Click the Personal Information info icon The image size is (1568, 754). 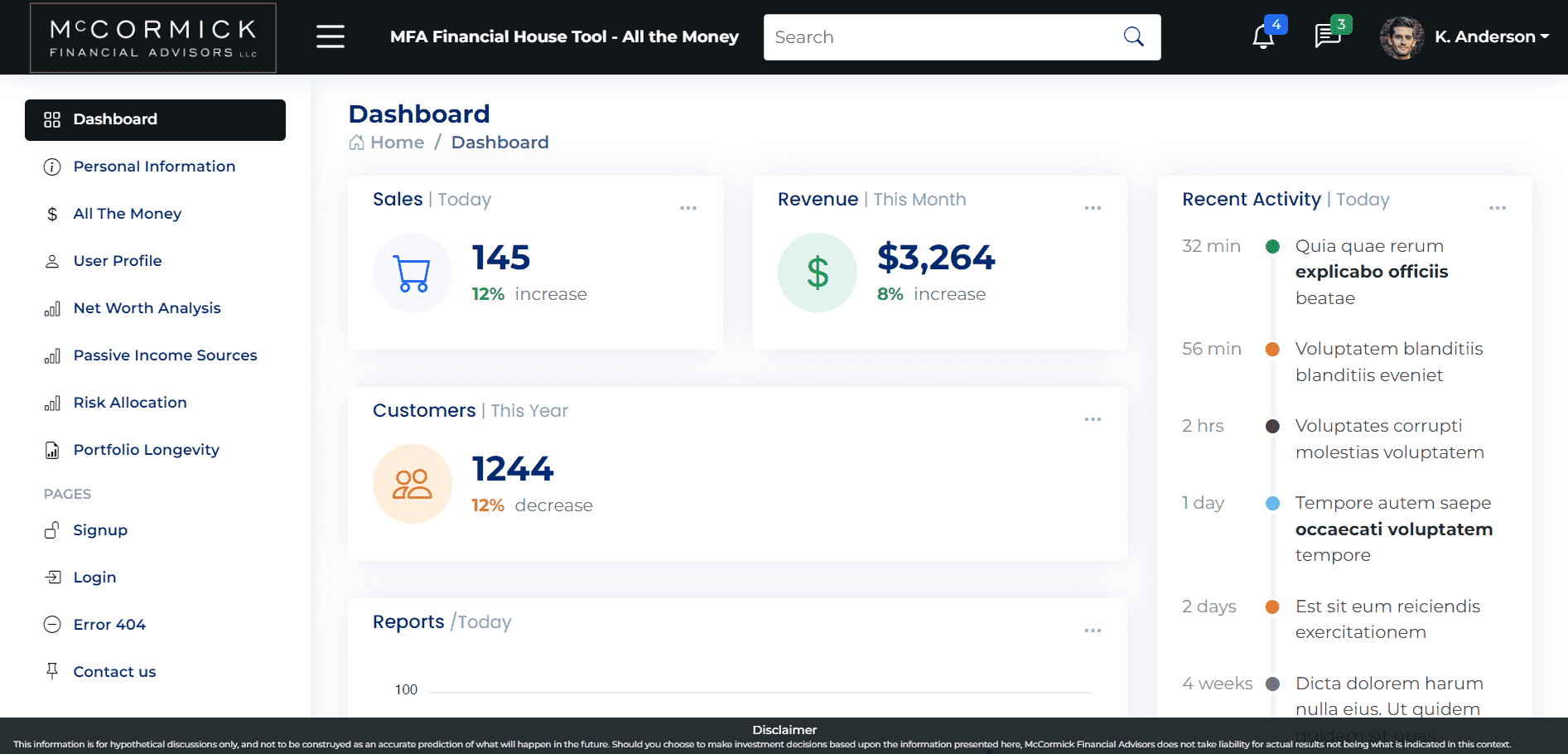point(52,167)
